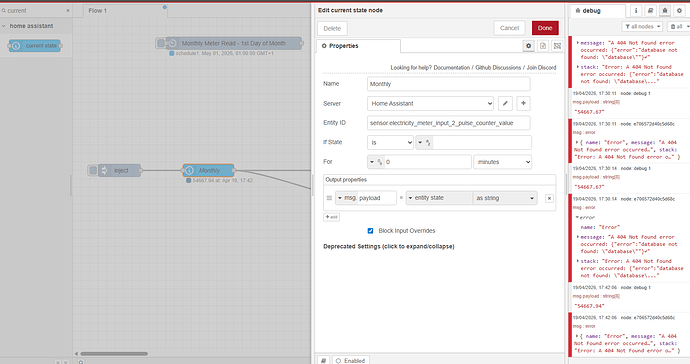Collapse the expanded error object

[x=578, y=217]
